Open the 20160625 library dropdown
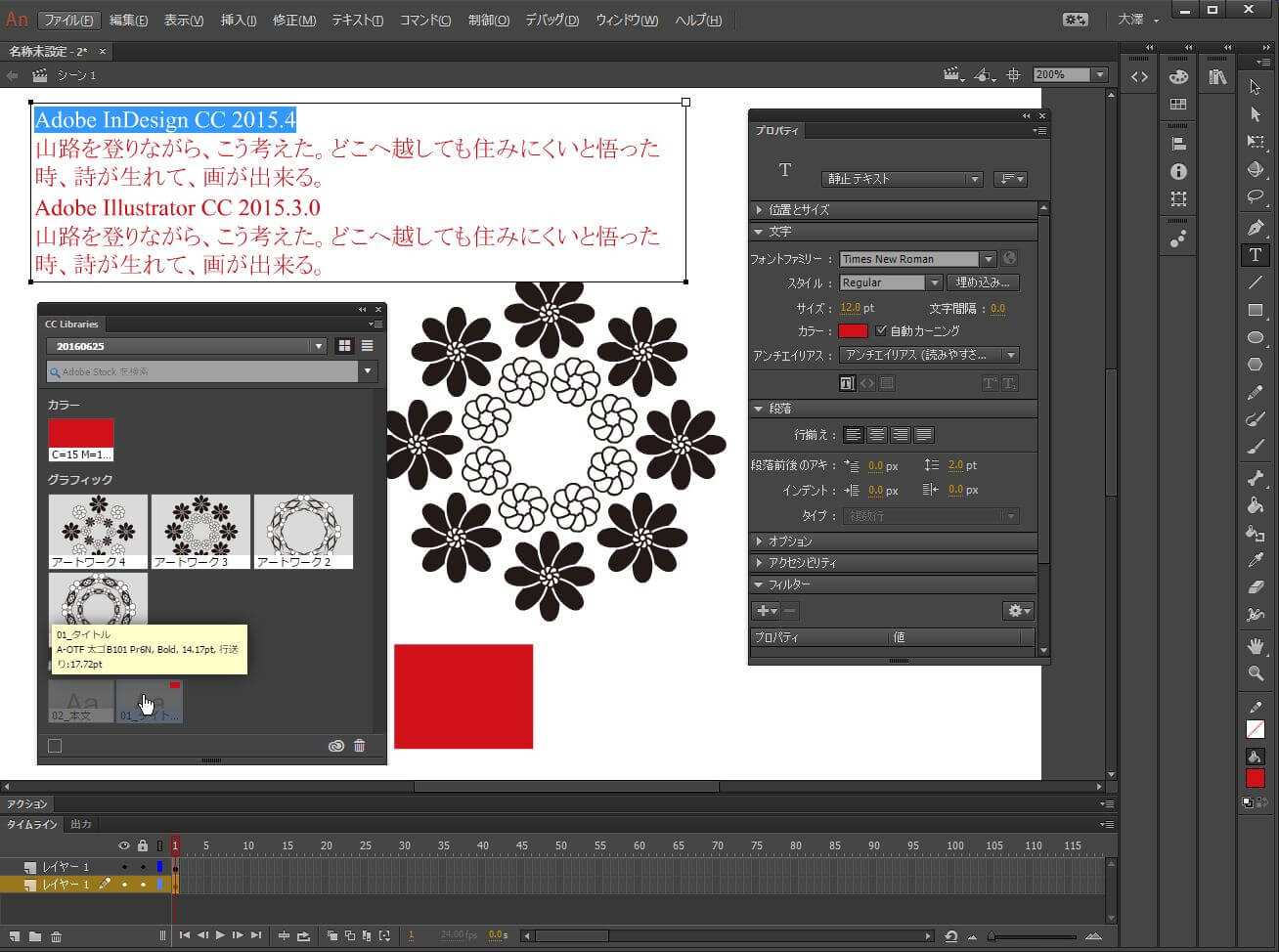This screenshot has width=1279, height=952. coord(187,346)
